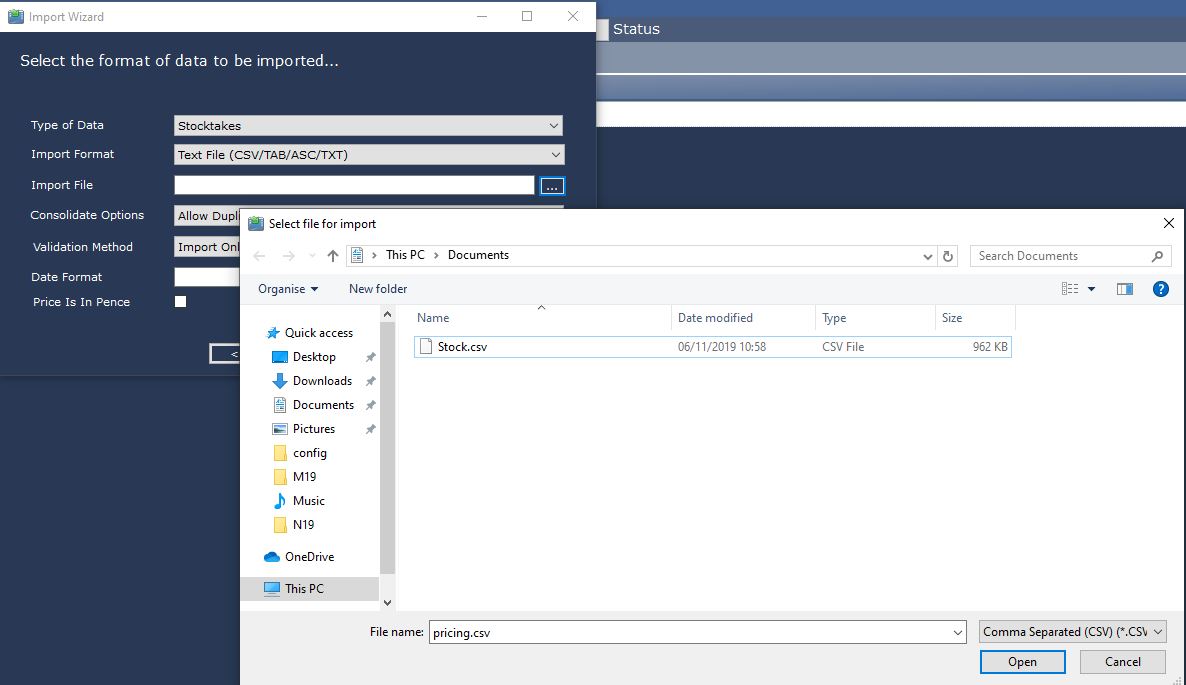Sort files by Name column header
The height and width of the screenshot is (685, 1186).
tap(542, 318)
